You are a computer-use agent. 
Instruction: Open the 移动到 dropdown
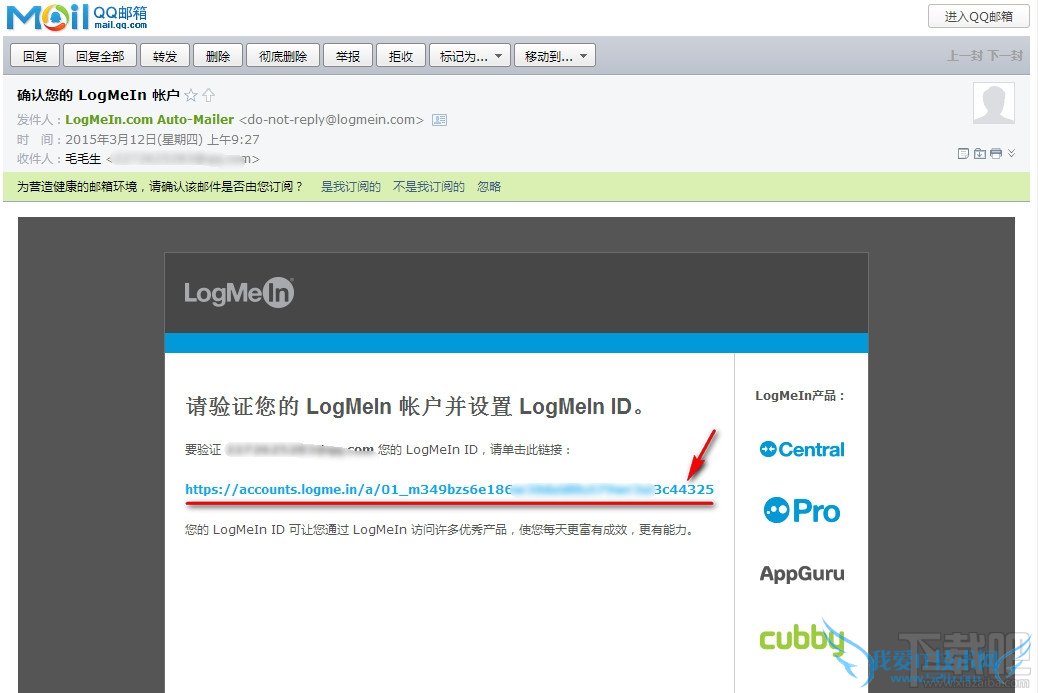[555, 56]
